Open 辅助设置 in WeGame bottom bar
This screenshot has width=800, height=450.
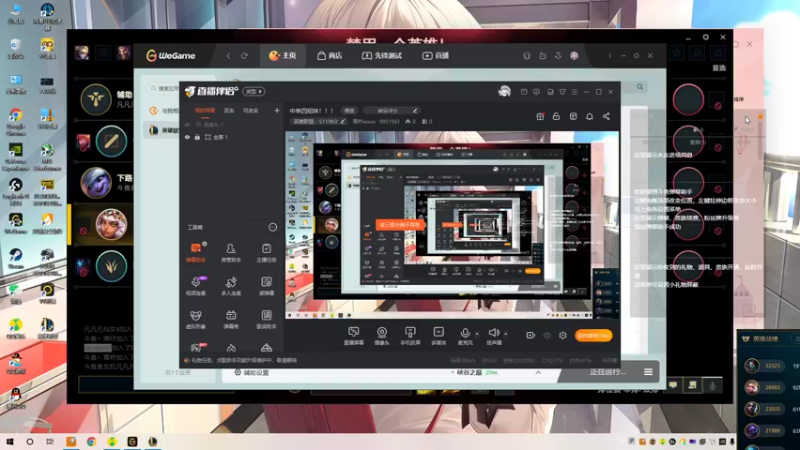tap(252, 372)
